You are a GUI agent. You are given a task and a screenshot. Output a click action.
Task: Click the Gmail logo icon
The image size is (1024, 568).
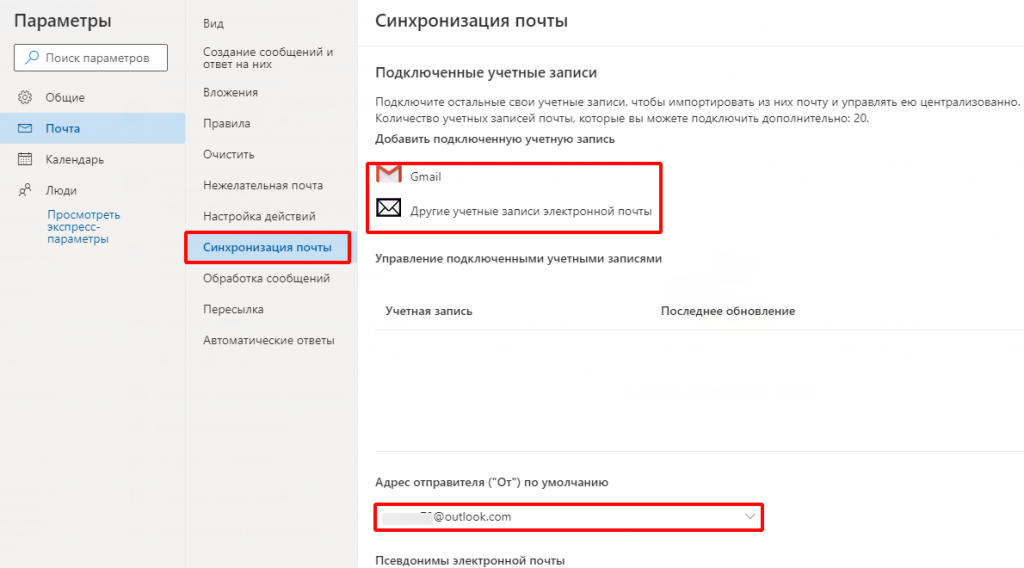(x=389, y=176)
